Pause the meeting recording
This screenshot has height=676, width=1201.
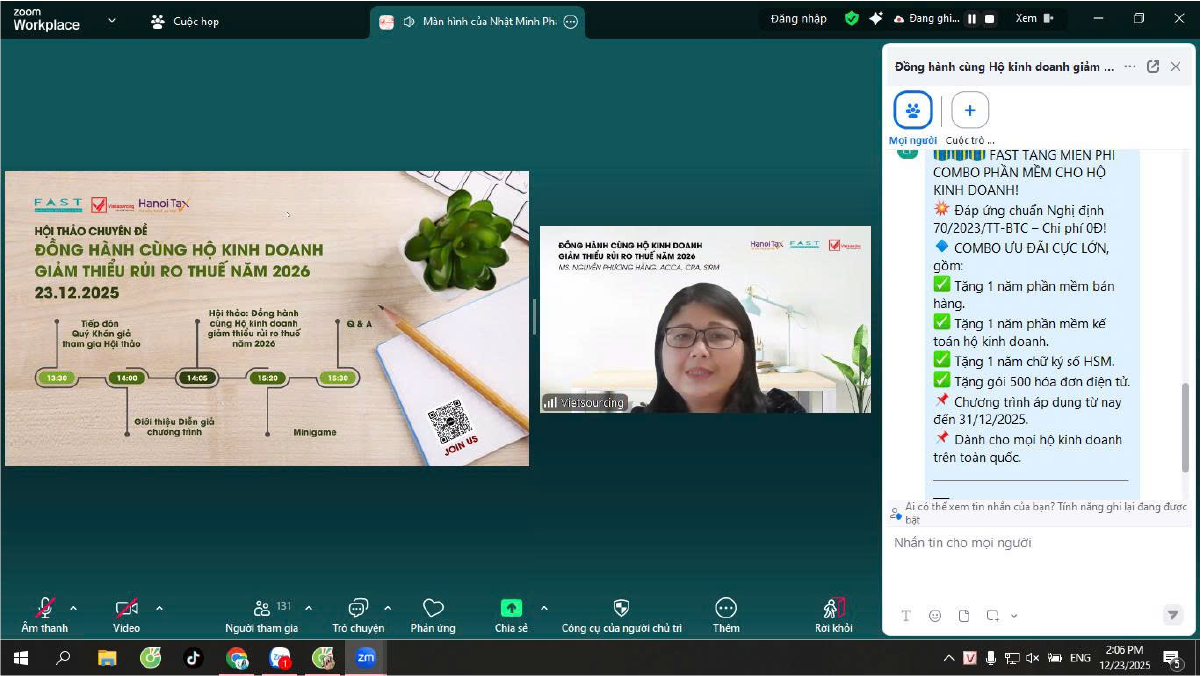tap(971, 19)
